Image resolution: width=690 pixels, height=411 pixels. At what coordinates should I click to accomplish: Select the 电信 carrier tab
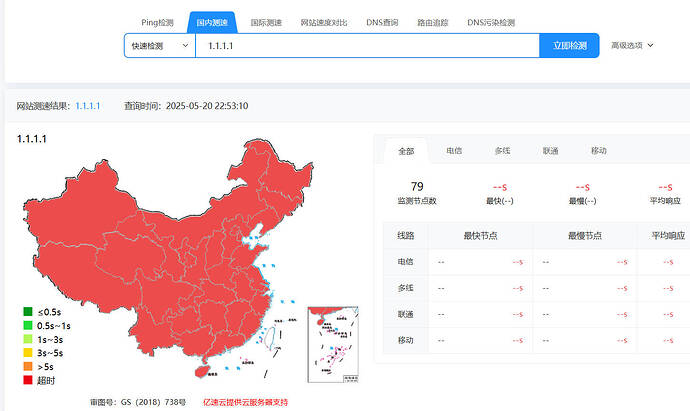point(454,150)
